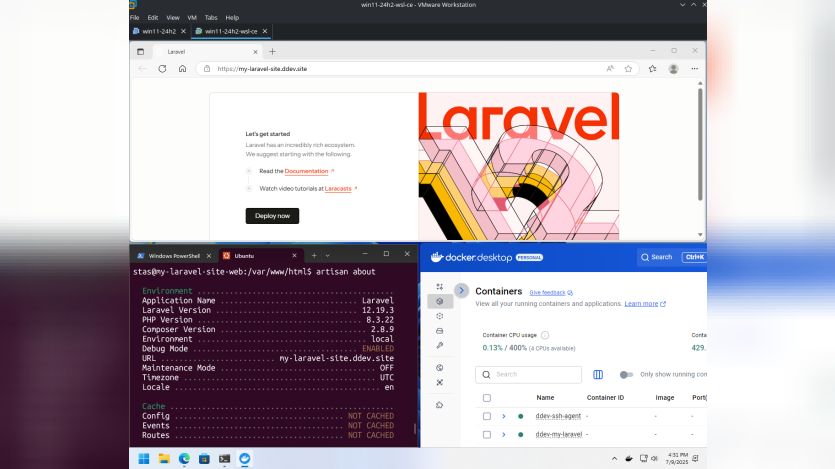The width and height of the screenshot is (835, 469).
Task: Click the containers Search input field
Action: (528, 375)
